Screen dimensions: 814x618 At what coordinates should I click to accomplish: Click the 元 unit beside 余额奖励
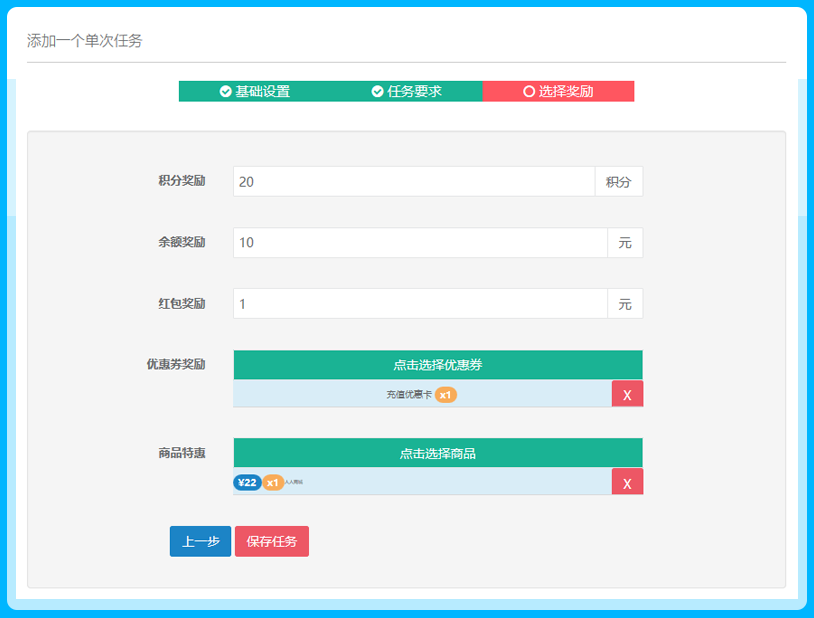click(x=625, y=243)
